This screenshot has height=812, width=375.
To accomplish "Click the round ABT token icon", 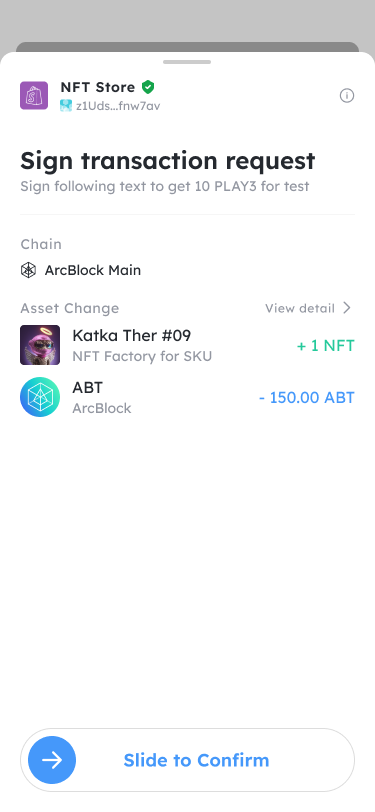I will click(x=40, y=397).
